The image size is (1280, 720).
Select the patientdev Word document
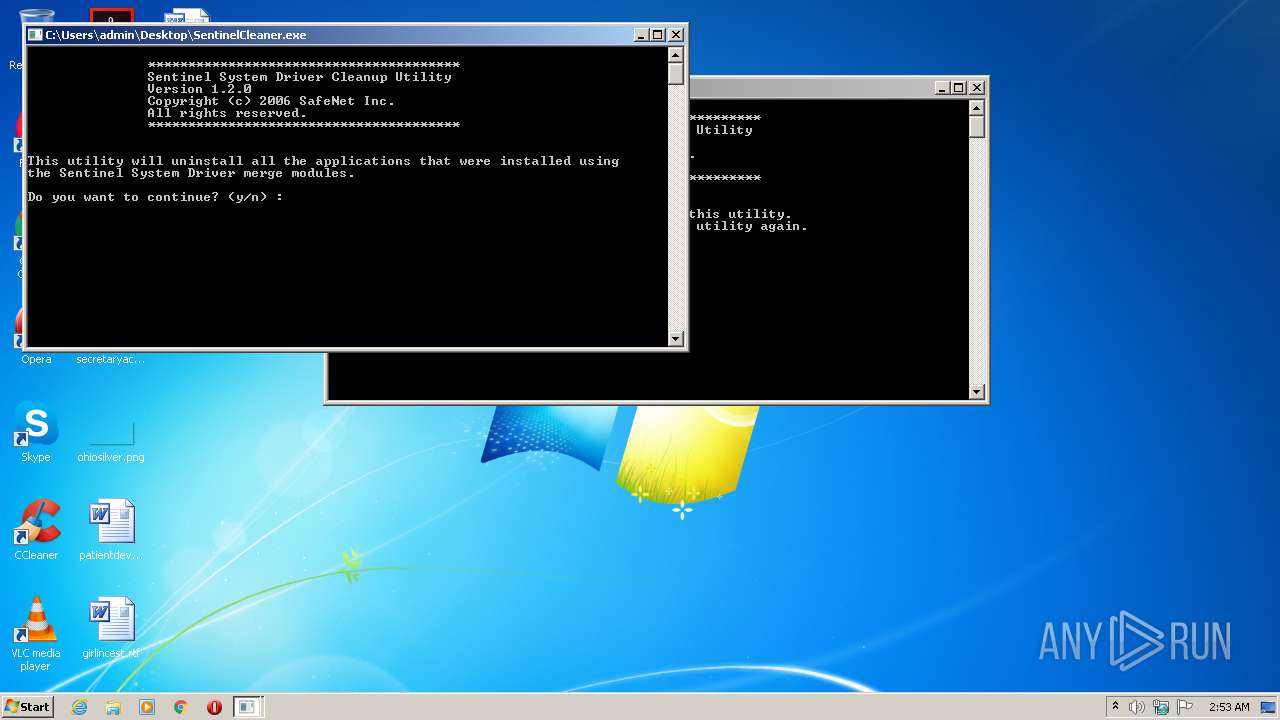111,530
